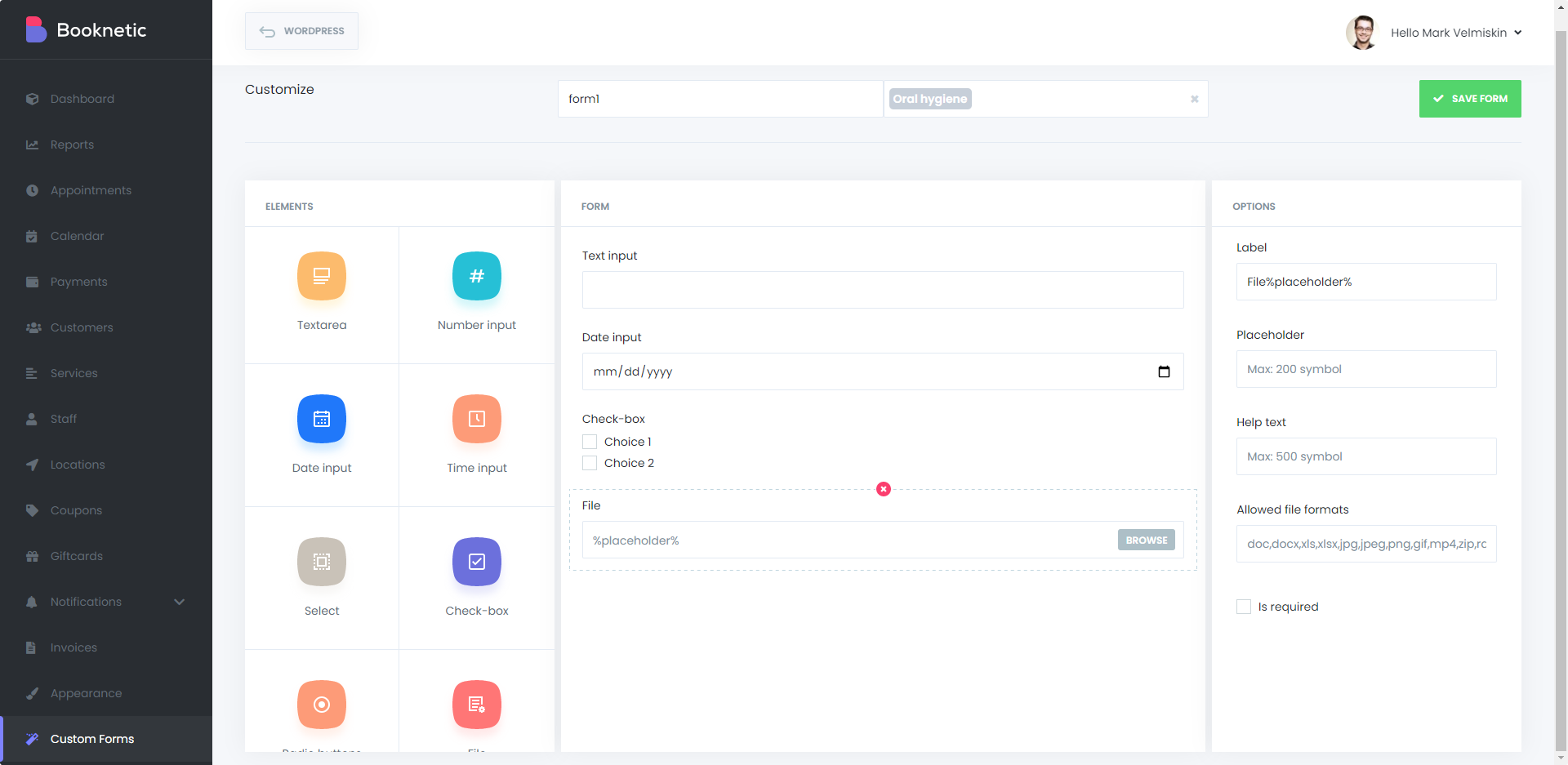Open Payments from the sidebar icon
This screenshot has height=765, width=1568.
pyautogui.click(x=33, y=282)
